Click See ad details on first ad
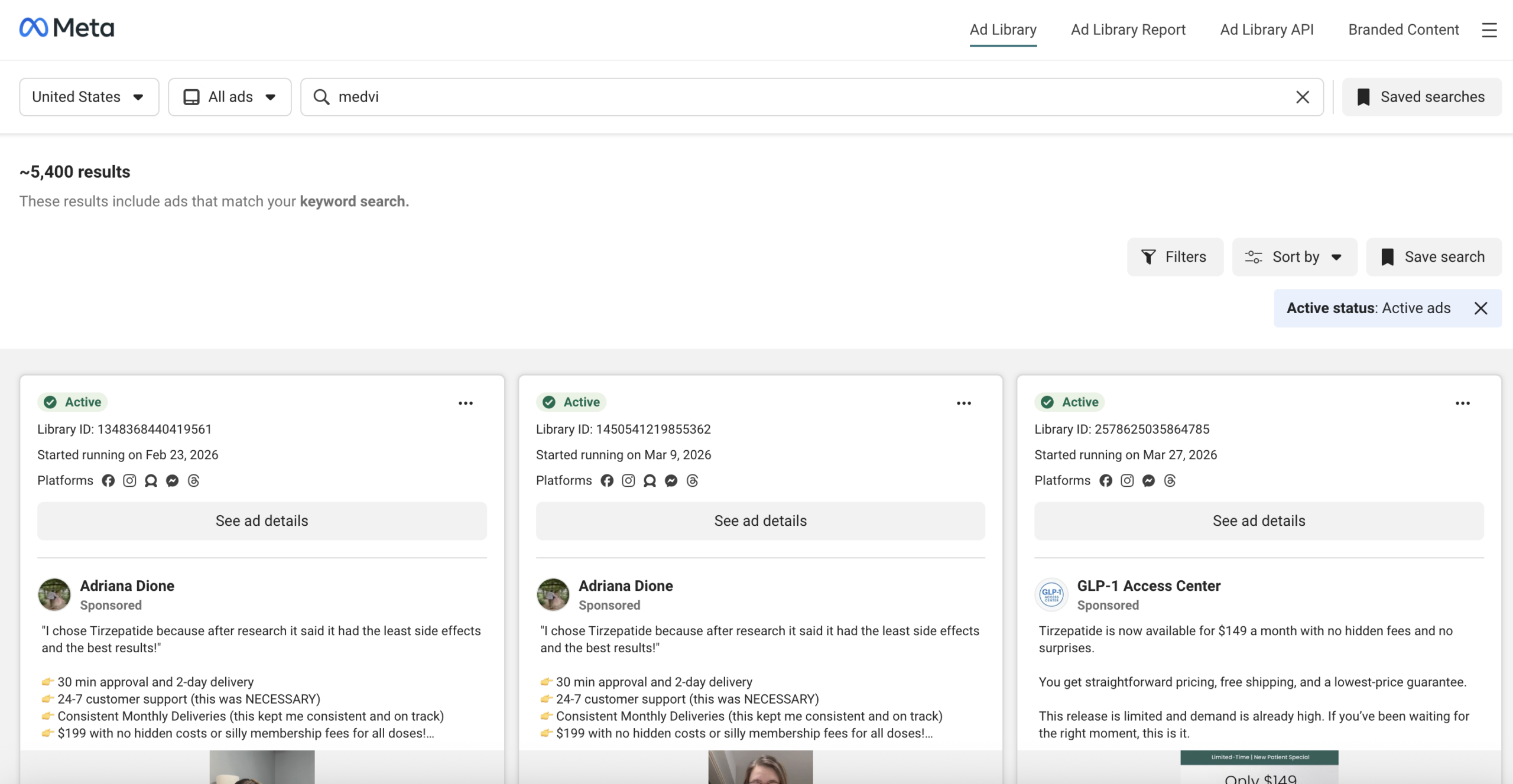Screen dimensions: 1513x784 (262, 521)
